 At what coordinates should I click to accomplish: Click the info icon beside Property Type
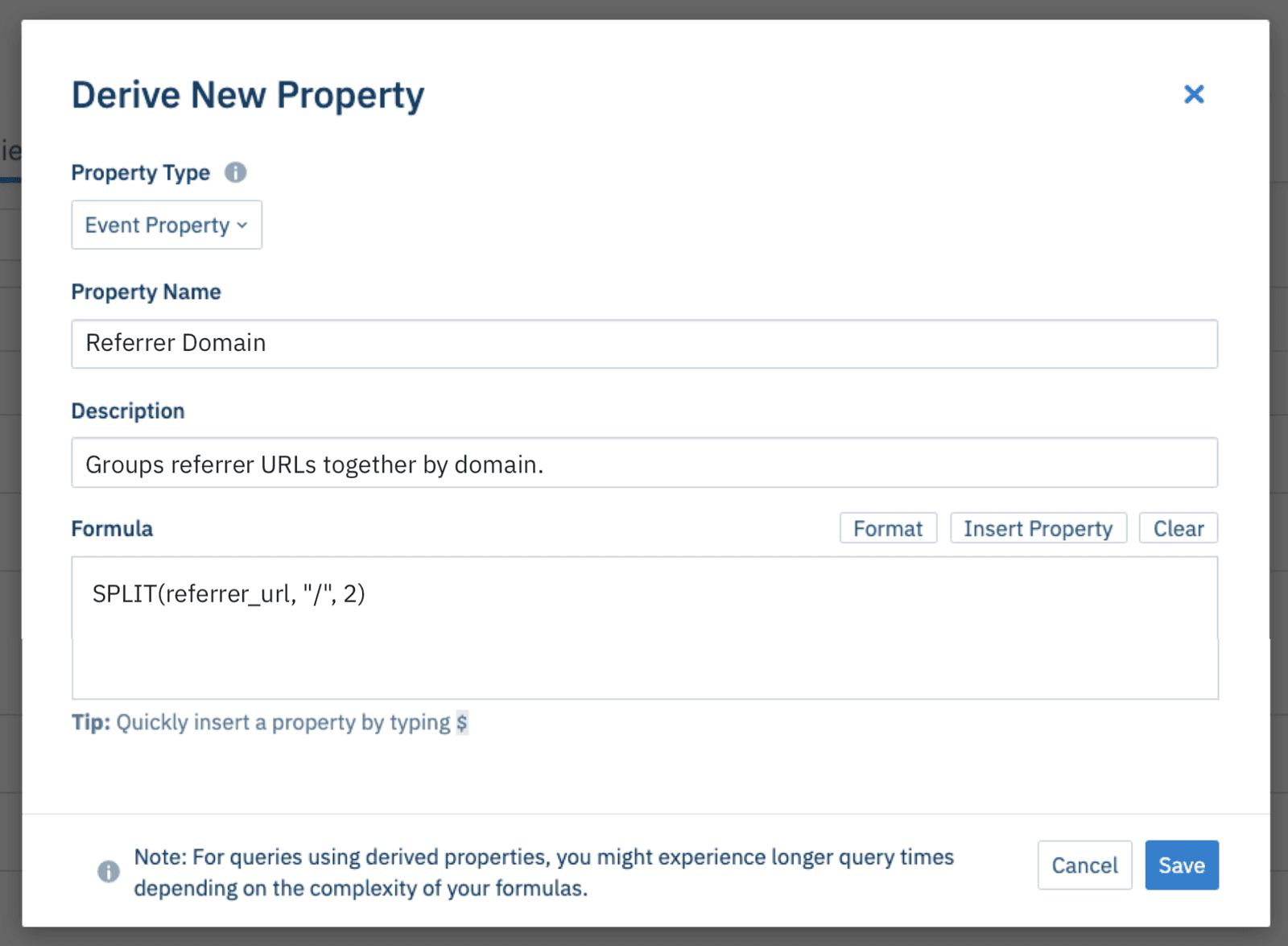pyautogui.click(x=235, y=172)
